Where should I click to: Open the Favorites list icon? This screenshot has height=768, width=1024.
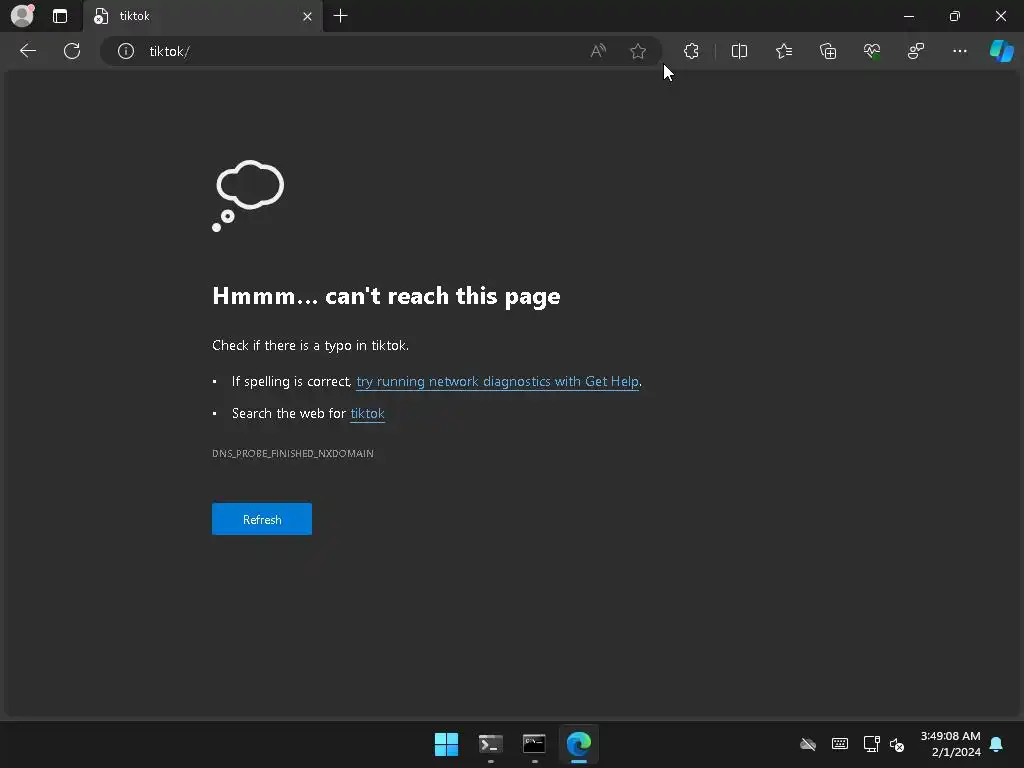(784, 51)
